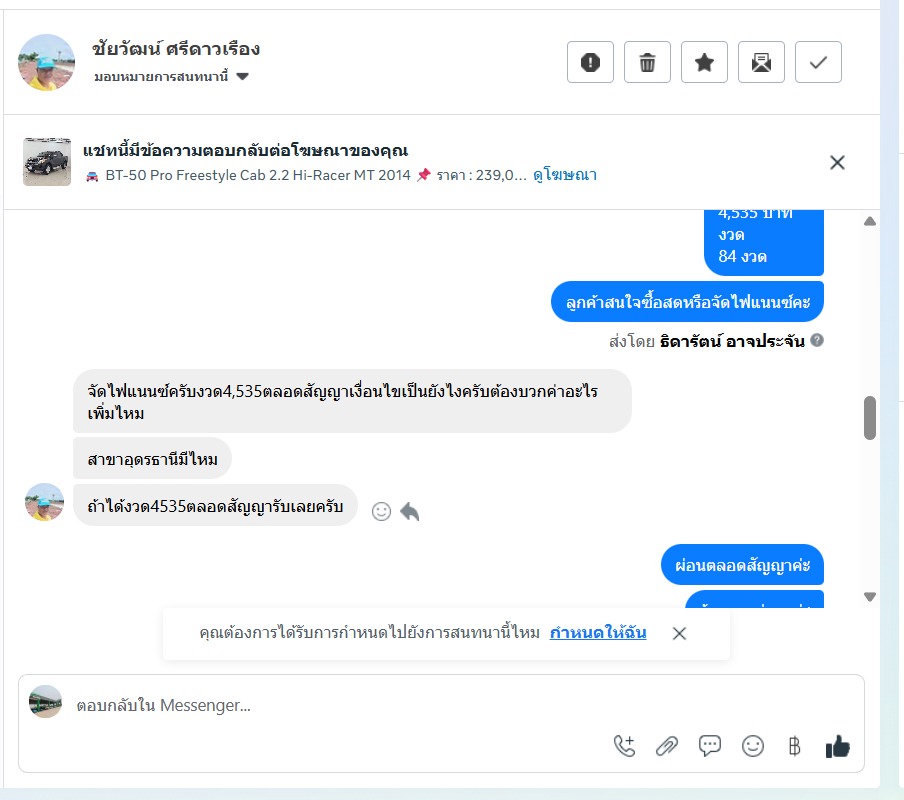Star this conversation for follow-up

point(705,62)
